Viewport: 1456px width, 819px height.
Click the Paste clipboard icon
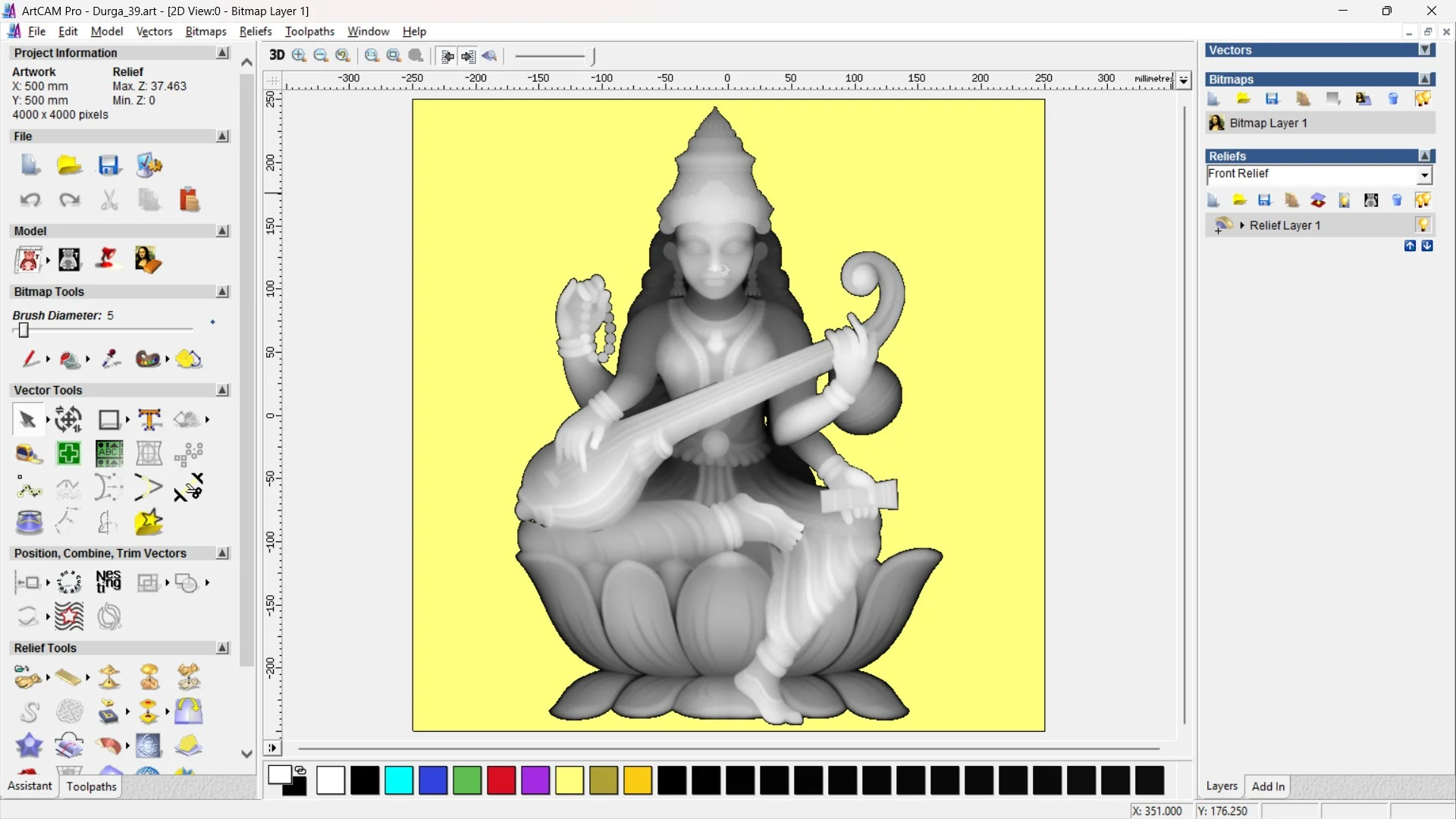pyautogui.click(x=189, y=200)
